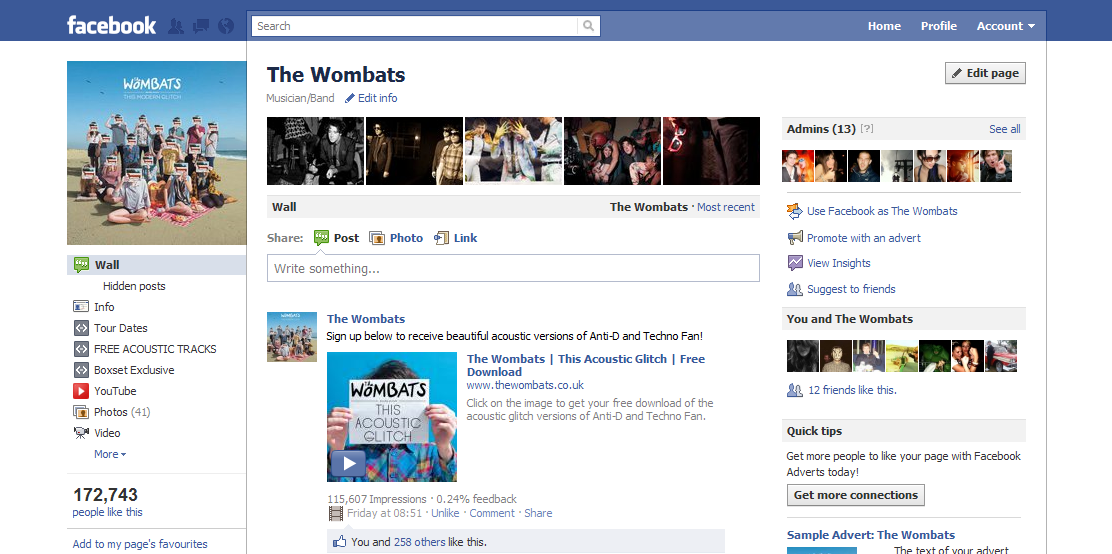Open the YouTube tab icon
The image size is (1112, 554).
tap(81, 391)
